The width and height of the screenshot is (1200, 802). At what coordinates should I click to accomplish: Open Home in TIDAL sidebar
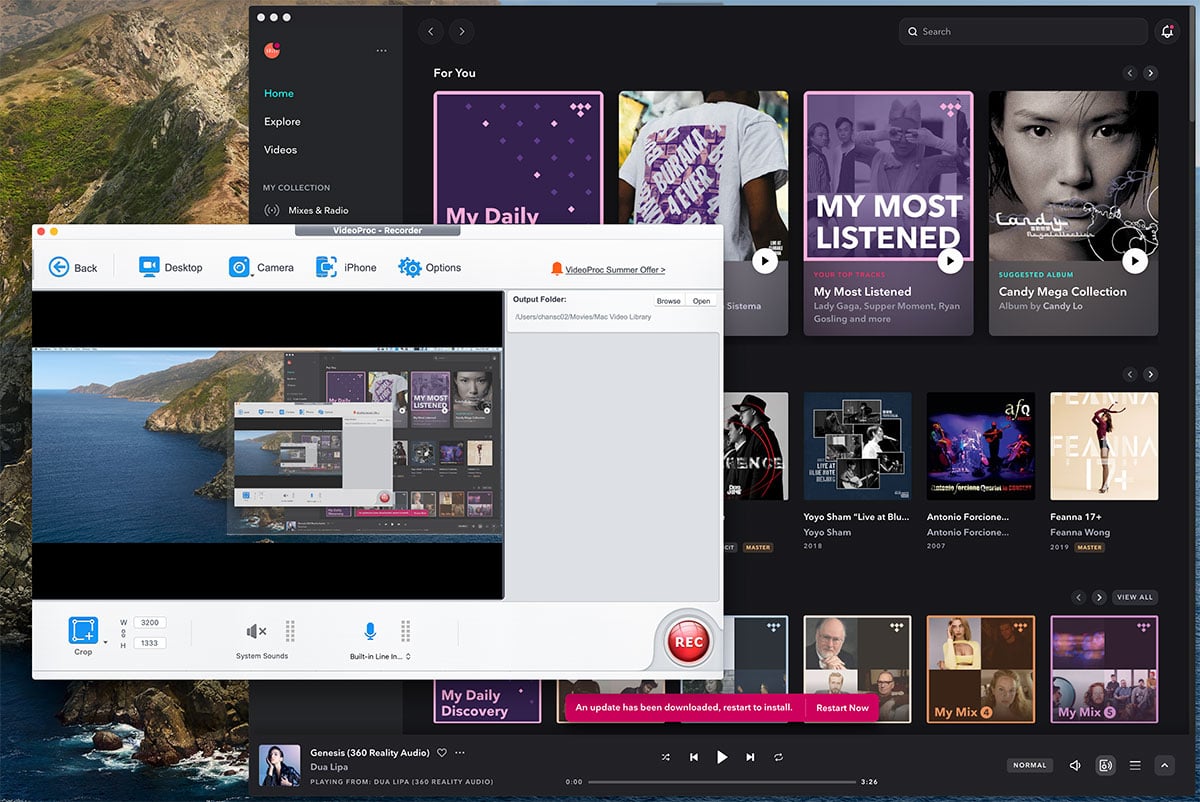tap(279, 93)
